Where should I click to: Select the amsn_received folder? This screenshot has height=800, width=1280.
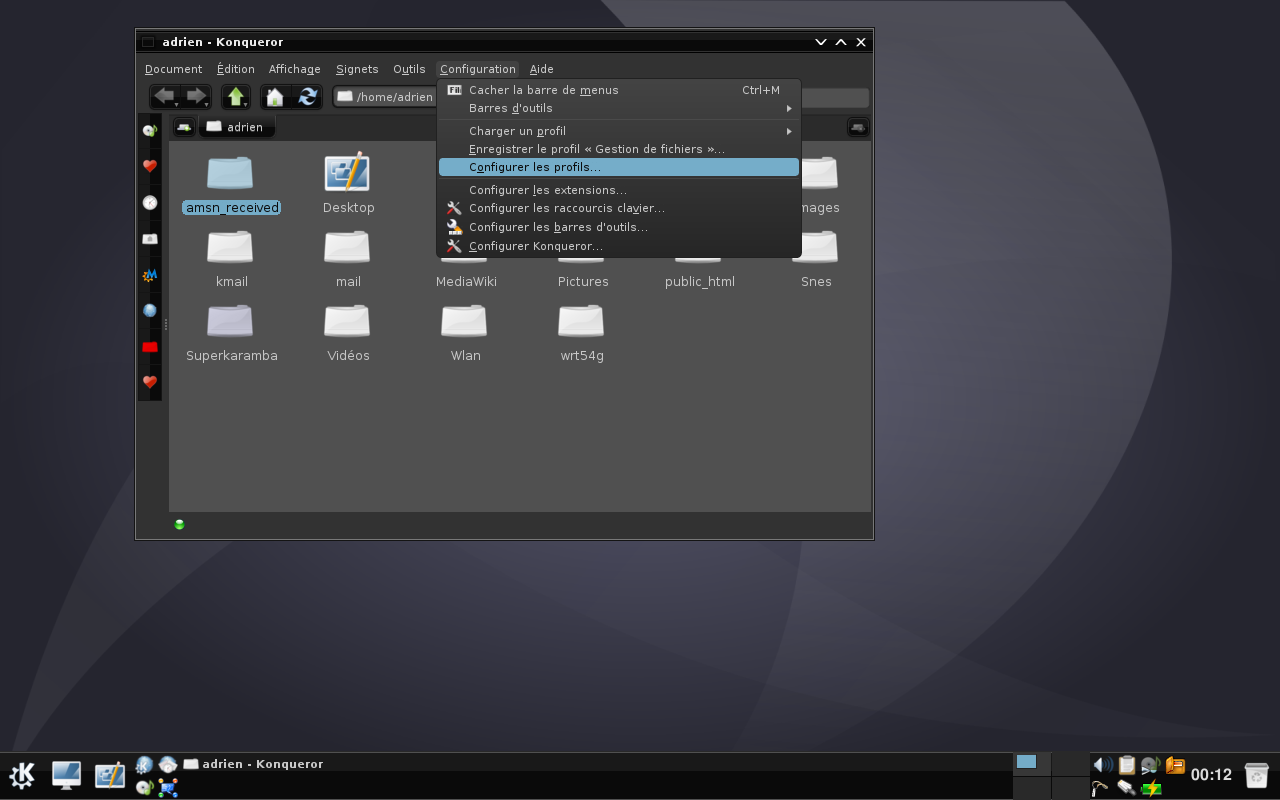[231, 183]
